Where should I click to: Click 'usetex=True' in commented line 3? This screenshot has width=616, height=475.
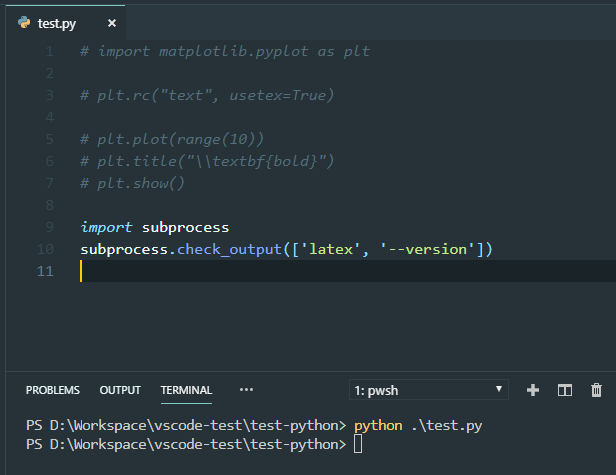coord(278,95)
